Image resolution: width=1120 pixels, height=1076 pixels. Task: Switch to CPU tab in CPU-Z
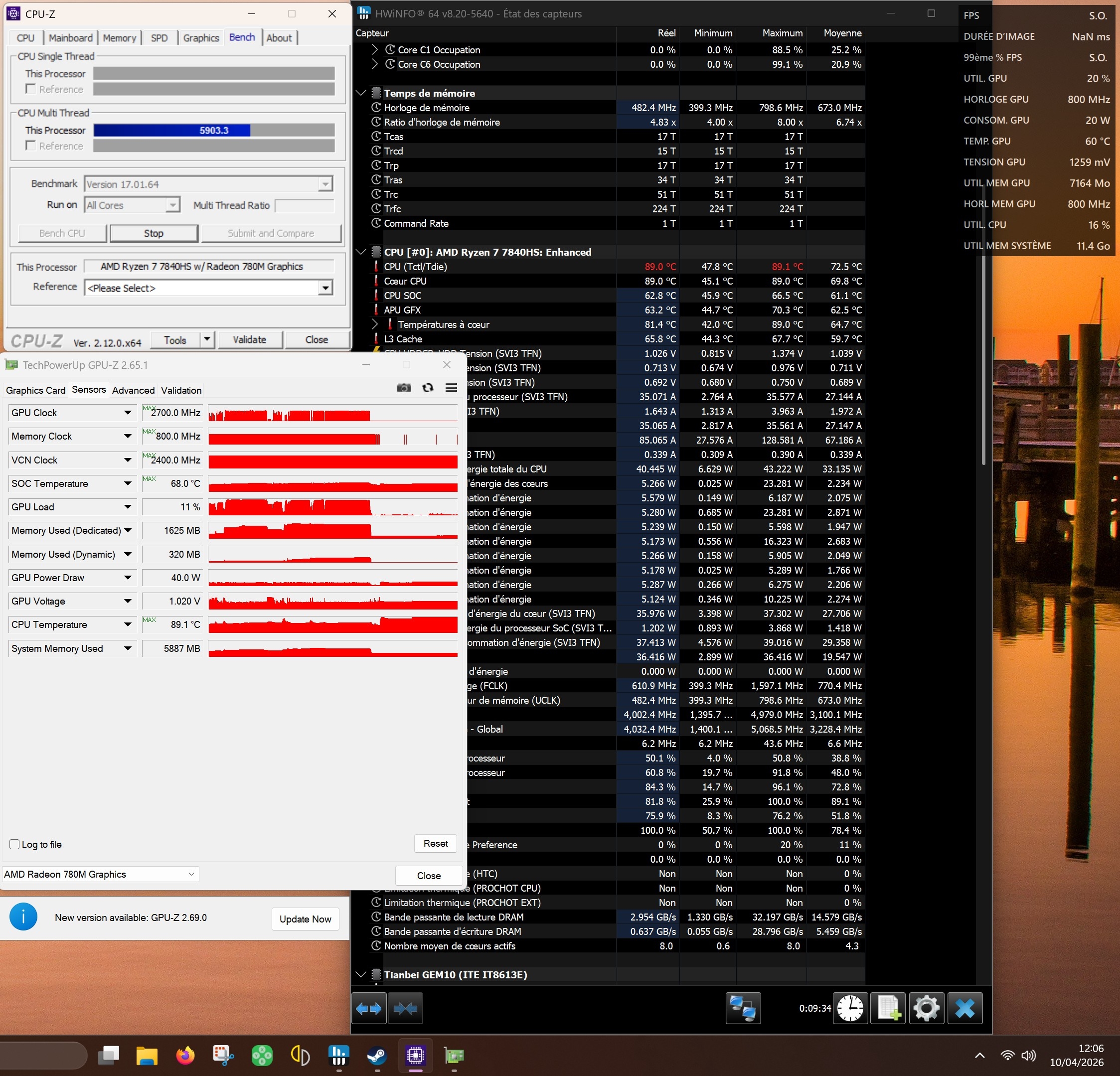(26, 38)
